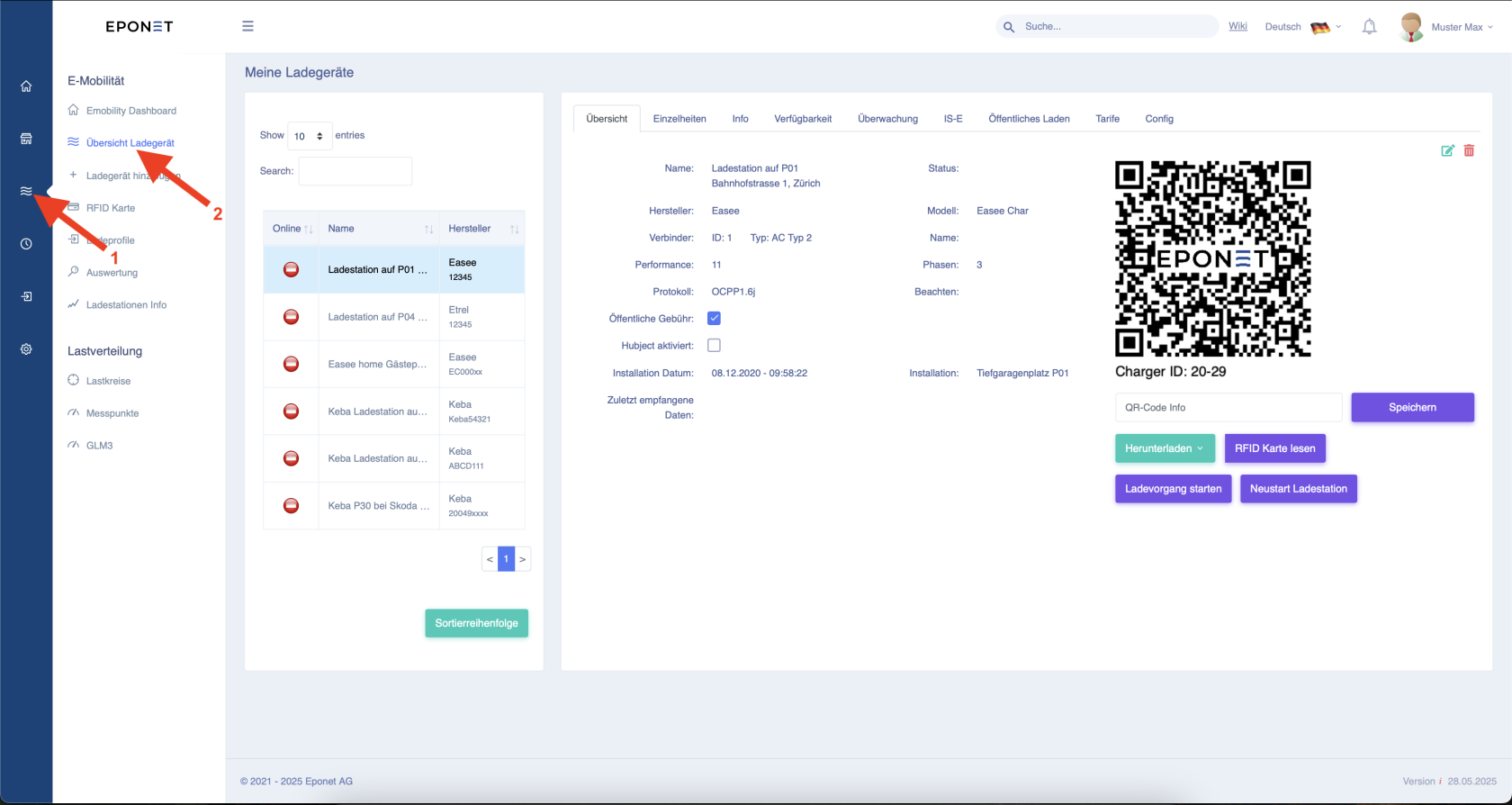The width and height of the screenshot is (1512, 805).
Task: Click offline status icon of the ABCD111 charger
Action: [x=291, y=458]
